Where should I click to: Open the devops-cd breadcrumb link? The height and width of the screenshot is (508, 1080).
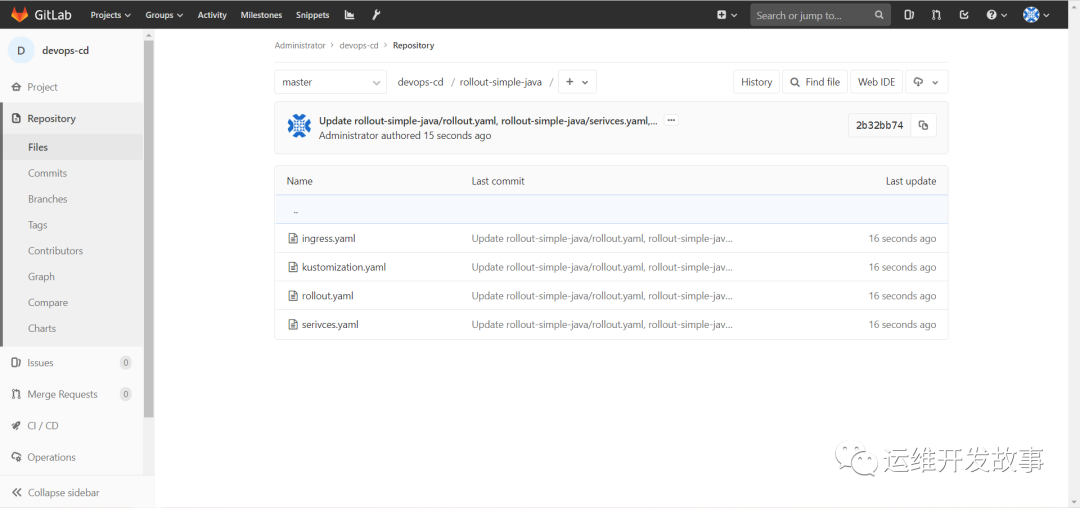[359, 45]
